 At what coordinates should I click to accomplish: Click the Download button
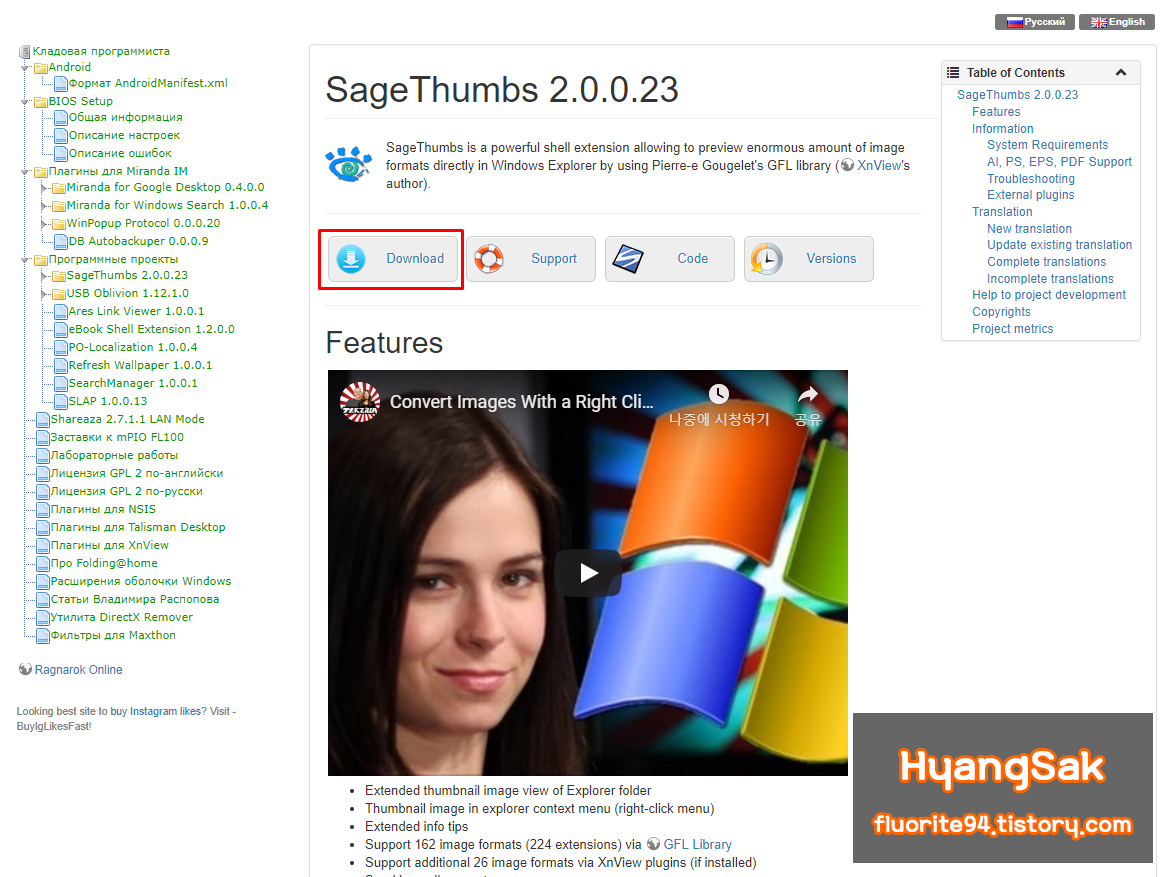point(392,259)
